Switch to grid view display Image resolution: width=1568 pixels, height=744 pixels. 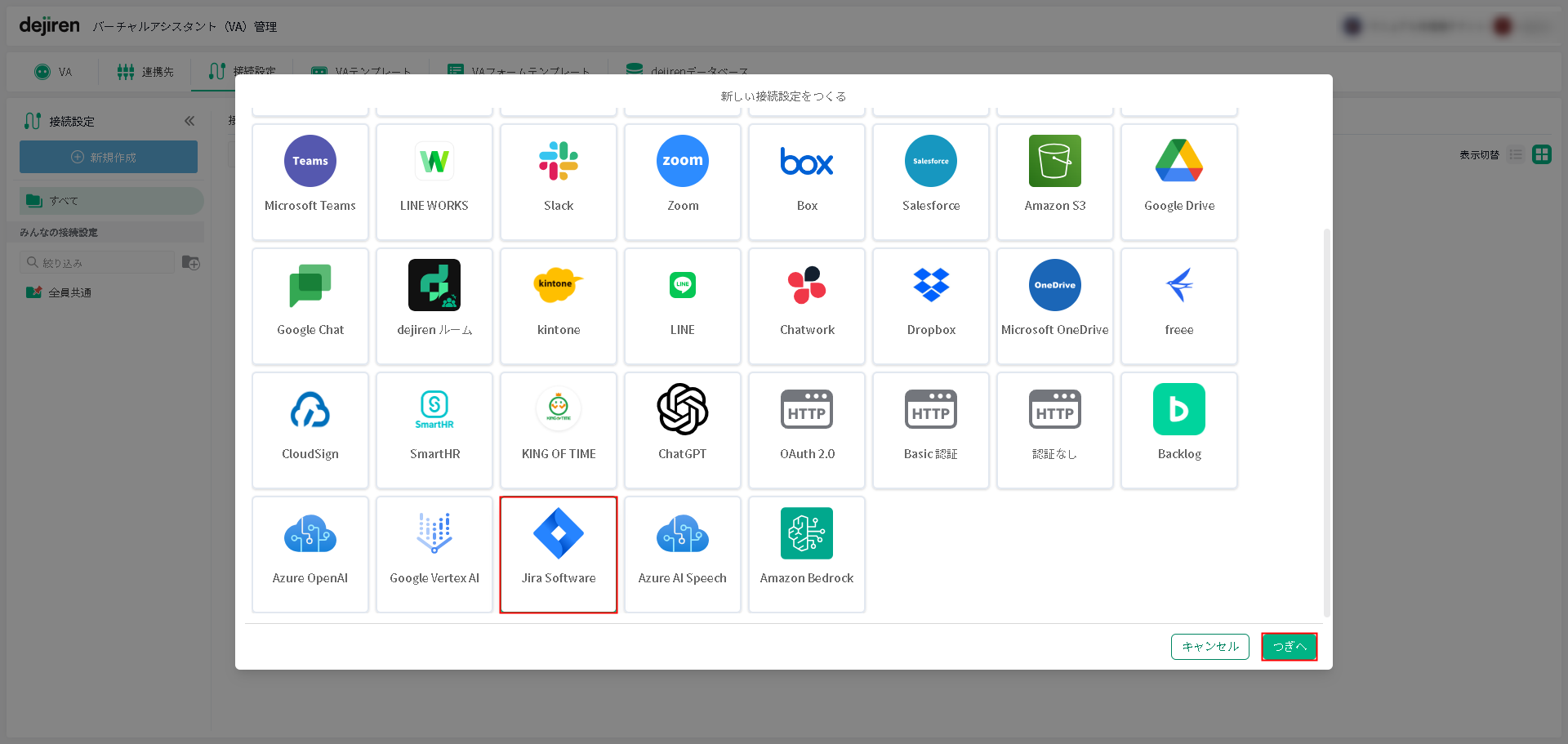point(1542,154)
